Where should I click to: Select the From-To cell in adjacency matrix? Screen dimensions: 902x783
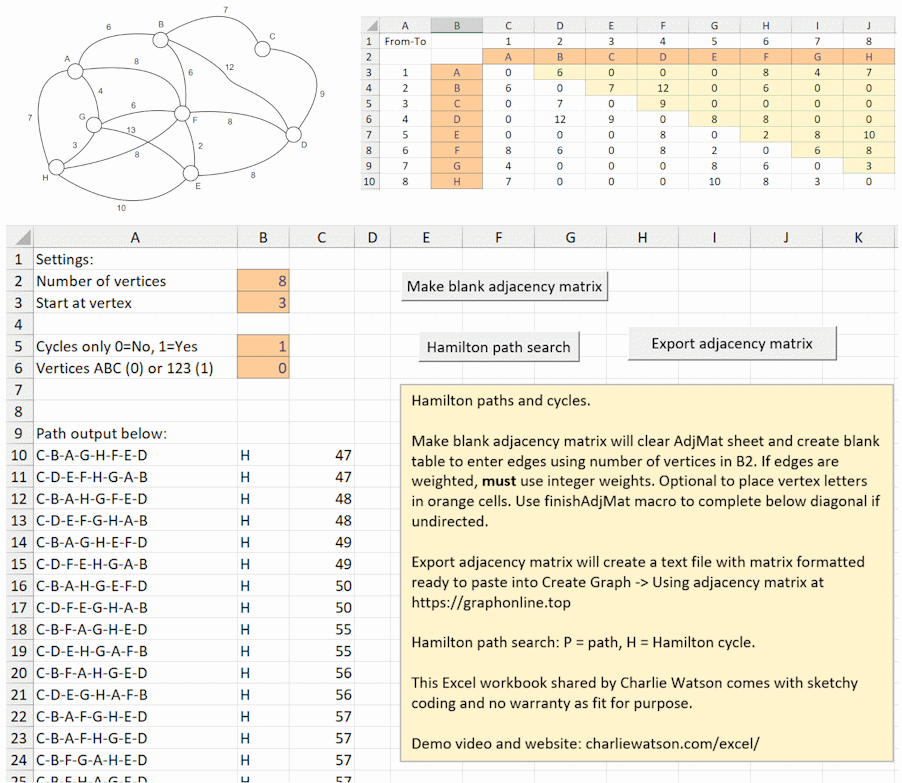click(x=405, y=41)
